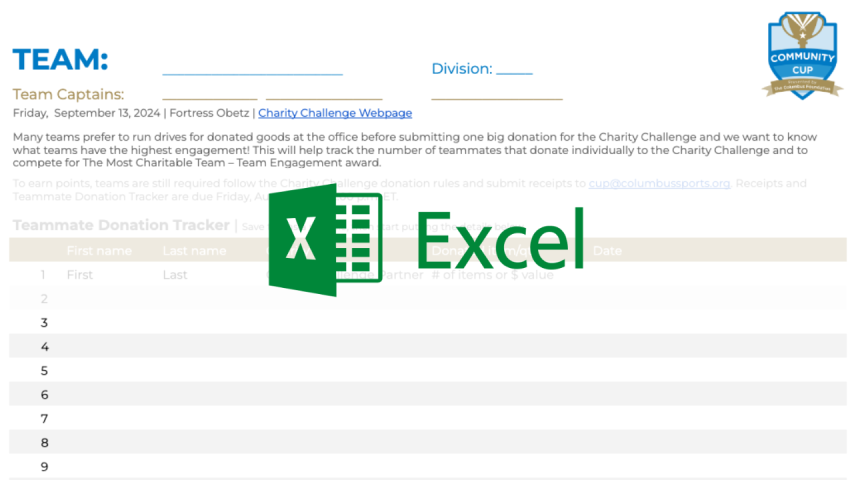Select row number 3 in the tracker
Viewport: 852px width, 480px height.
click(44, 323)
